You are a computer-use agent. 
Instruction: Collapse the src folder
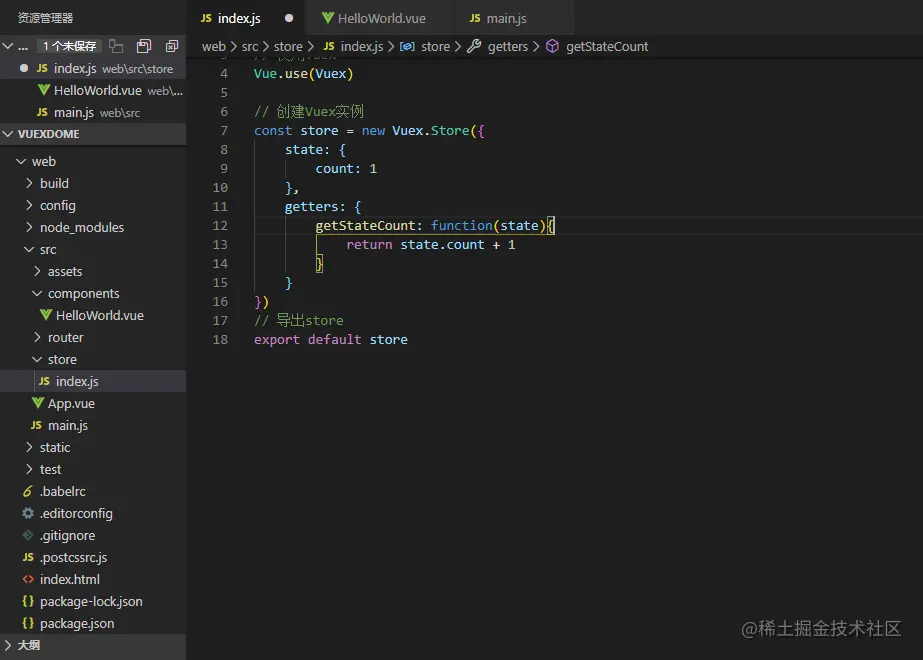(29, 249)
